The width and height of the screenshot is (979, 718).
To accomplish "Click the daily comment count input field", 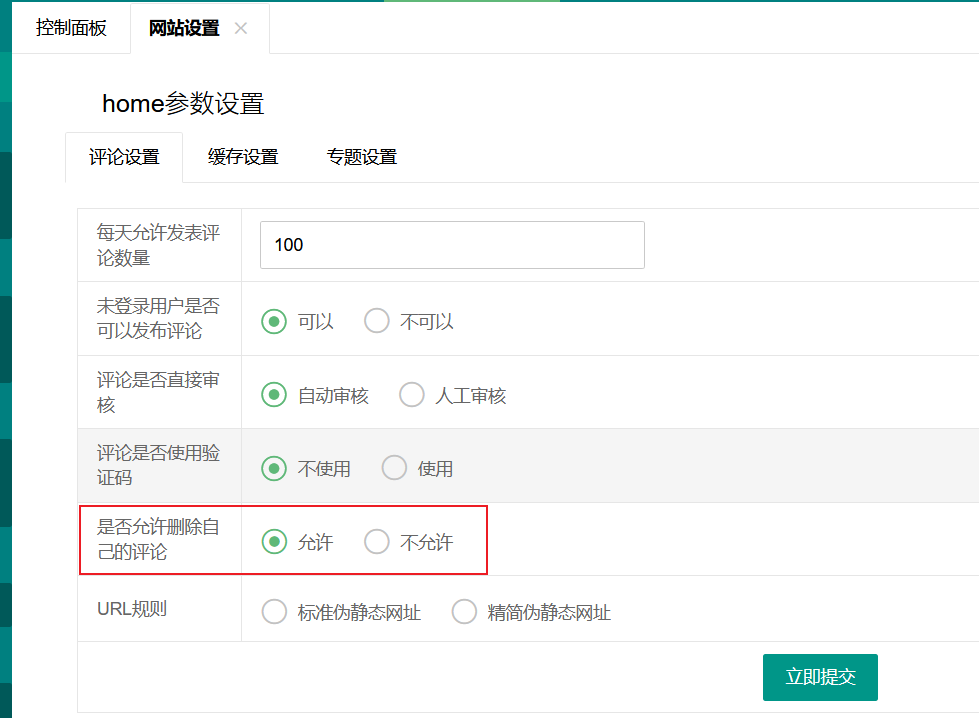I will 452,245.
